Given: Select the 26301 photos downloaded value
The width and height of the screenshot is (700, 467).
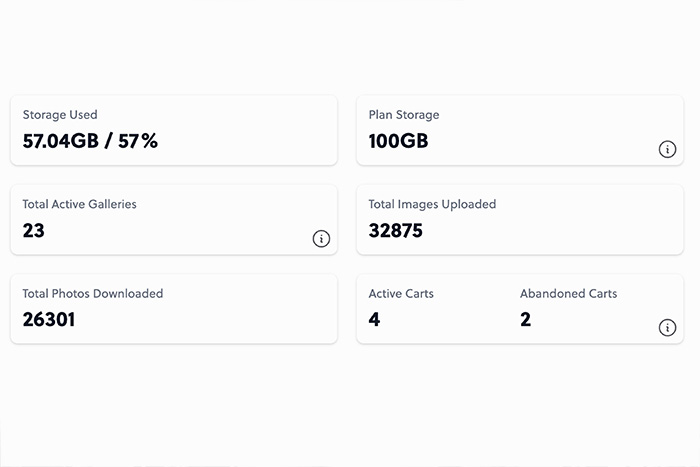Looking at the screenshot, I should 49,320.
